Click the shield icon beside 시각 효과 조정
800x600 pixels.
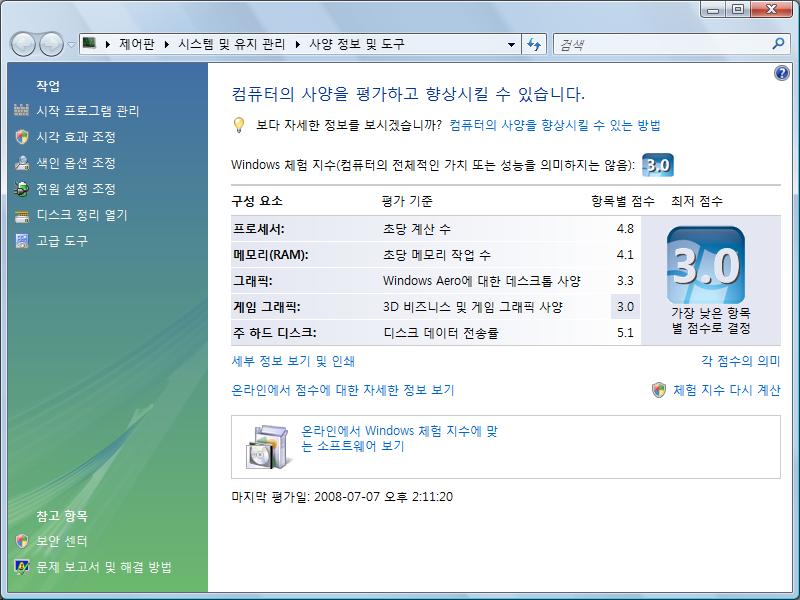click(21, 137)
